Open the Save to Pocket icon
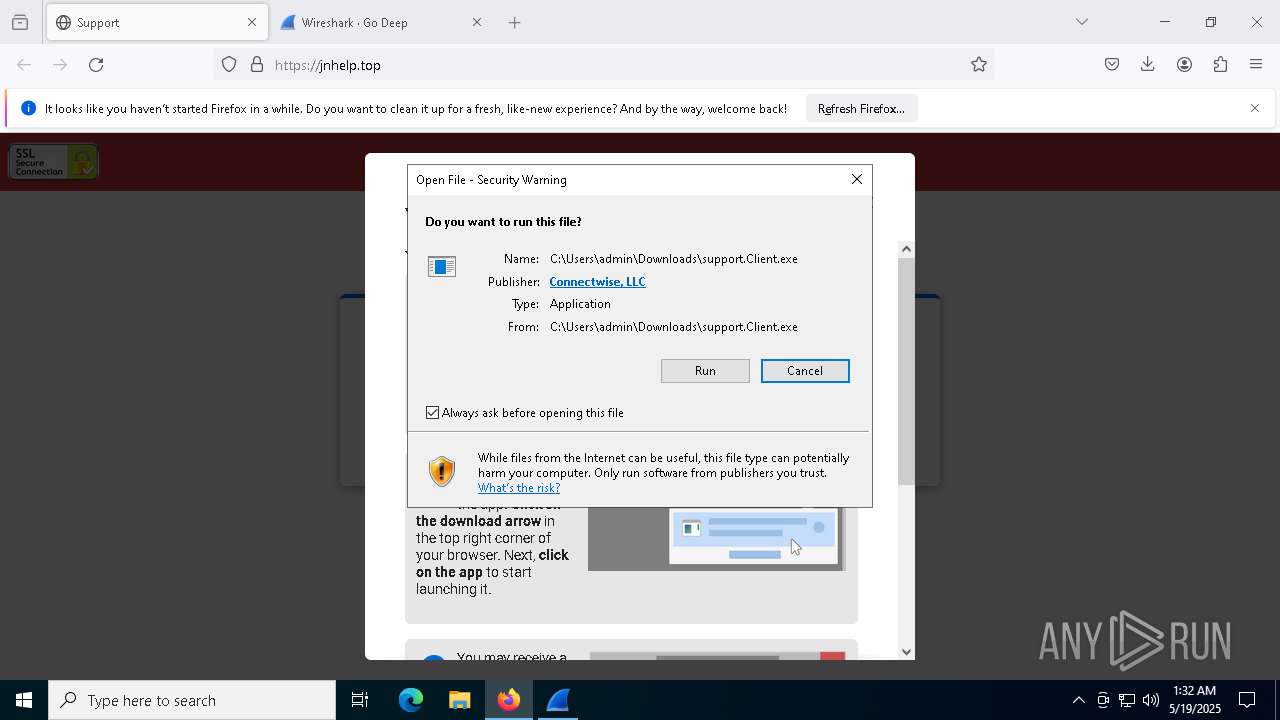The width and height of the screenshot is (1280, 720). [1112, 65]
